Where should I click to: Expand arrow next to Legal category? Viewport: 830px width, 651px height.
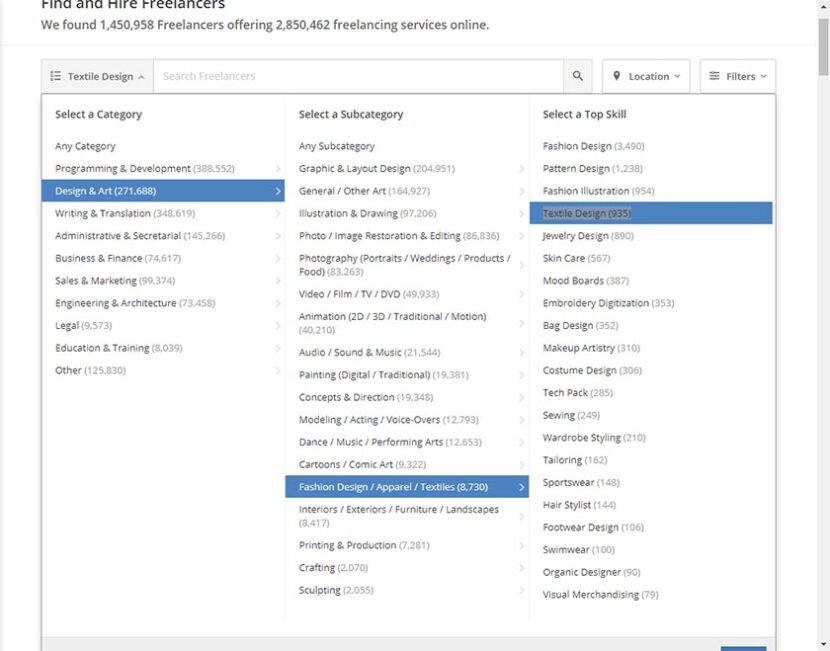pyautogui.click(x=277, y=326)
